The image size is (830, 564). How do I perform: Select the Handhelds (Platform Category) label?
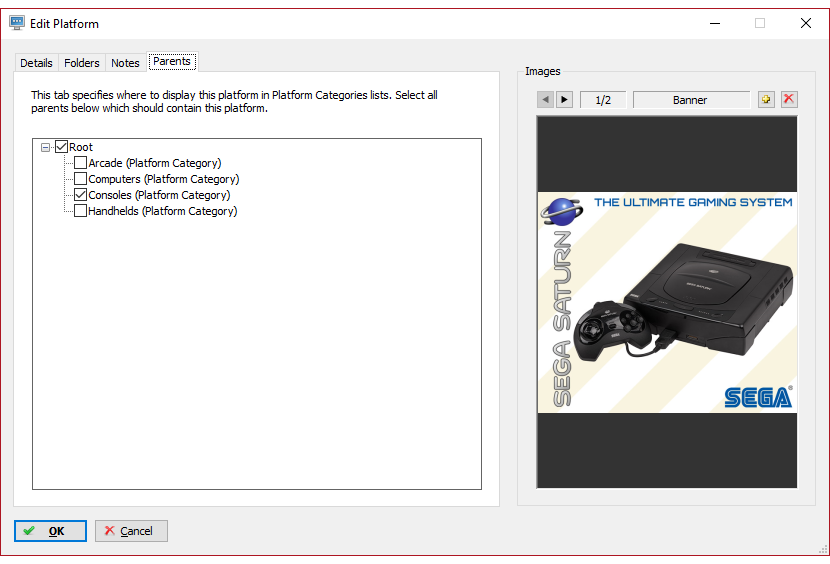click(163, 211)
